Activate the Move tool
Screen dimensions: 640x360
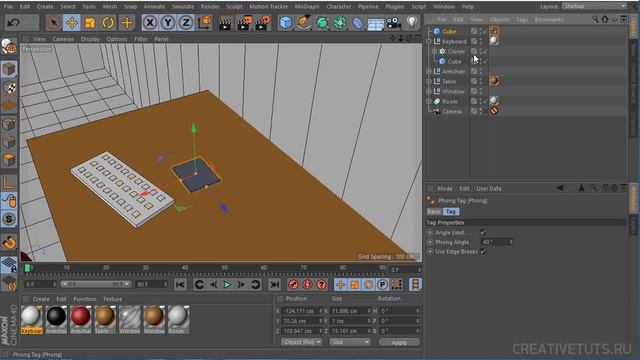click(72, 22)
